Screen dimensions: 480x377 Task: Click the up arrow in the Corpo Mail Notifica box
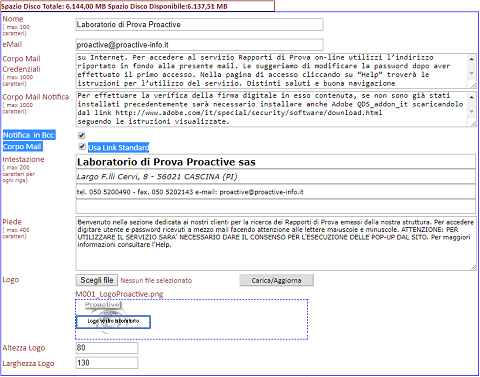click(x=471, y=97)
